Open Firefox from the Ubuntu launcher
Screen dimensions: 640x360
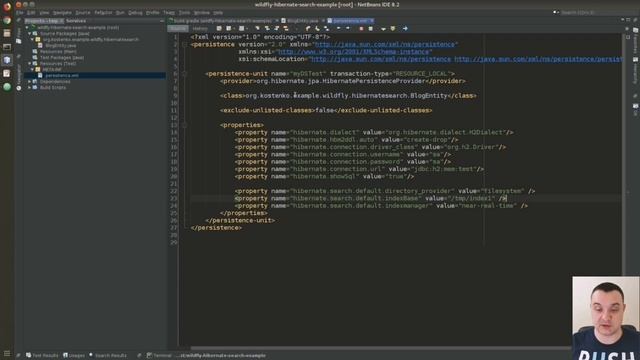pyautogui.click(x=7, y=7)
